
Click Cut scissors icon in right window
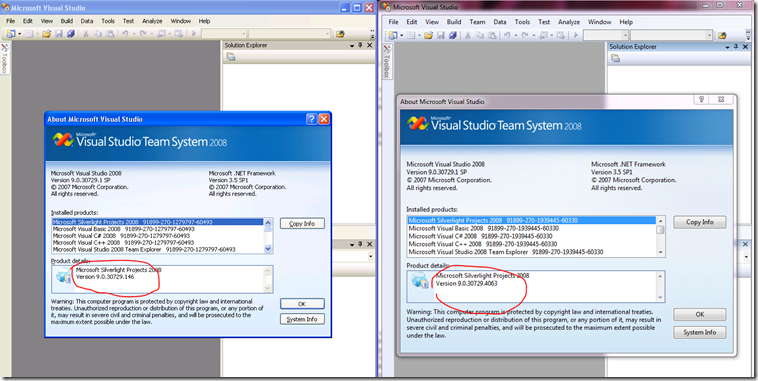(467, 35)
